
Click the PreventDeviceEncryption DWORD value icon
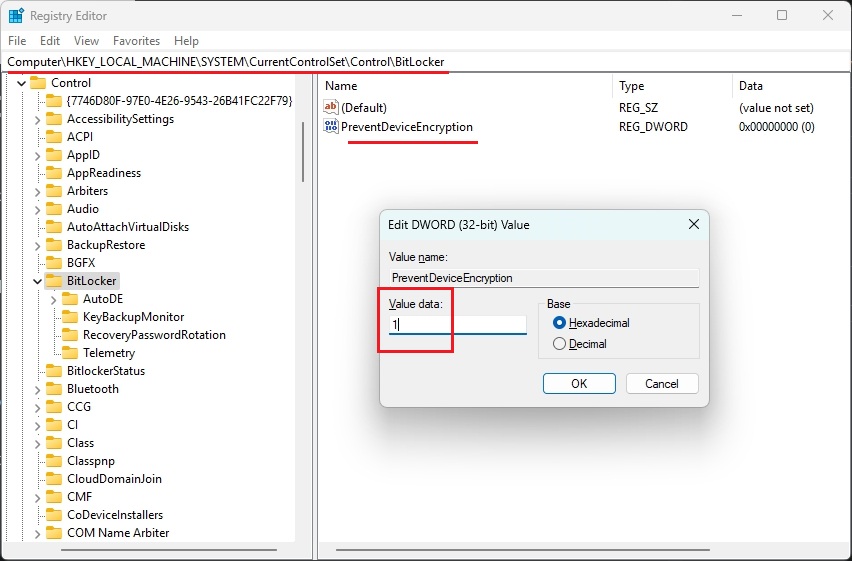331,127
